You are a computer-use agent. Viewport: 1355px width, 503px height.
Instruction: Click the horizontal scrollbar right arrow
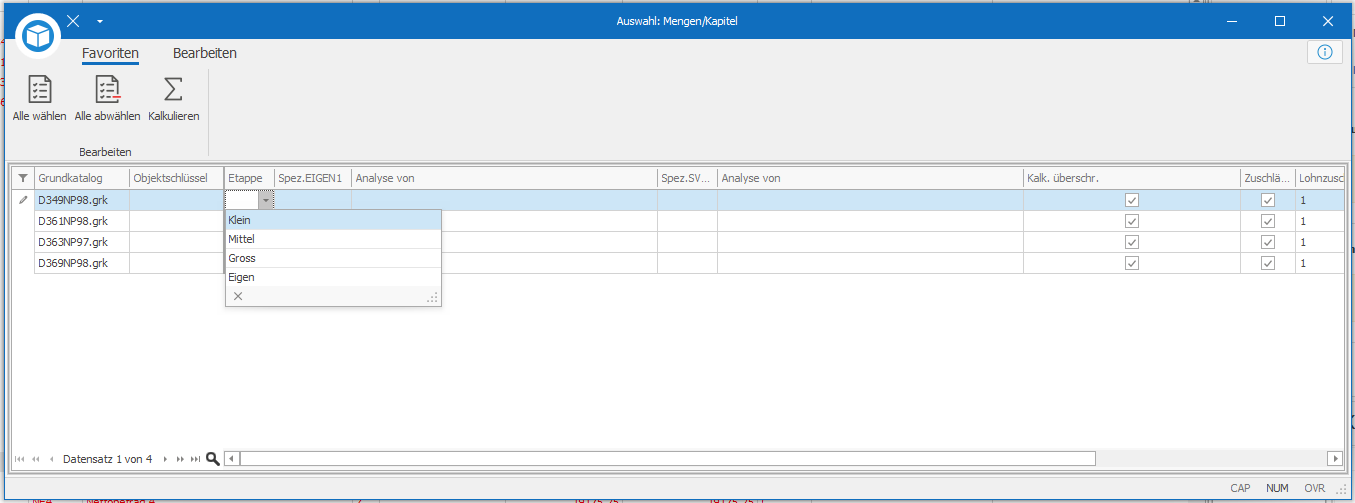click(x=1334, y=459)
